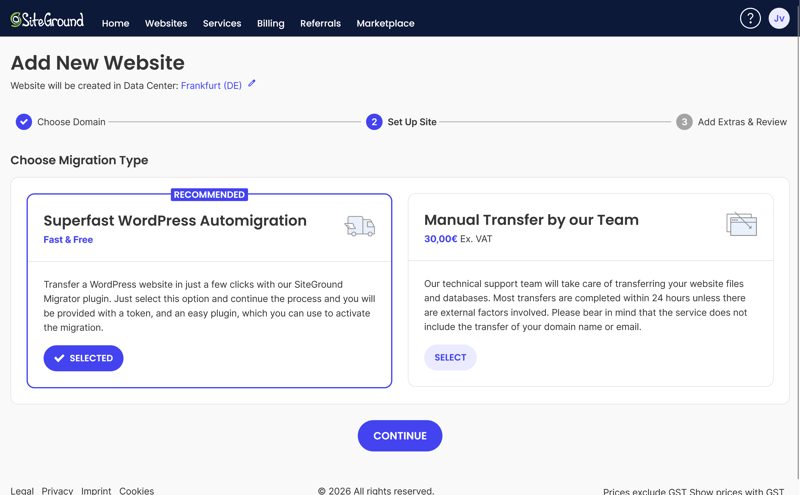Image resolution: width=800 pixels, height=495 pixels.
Task: Open the Websites menu item
Action: point(166,23)
